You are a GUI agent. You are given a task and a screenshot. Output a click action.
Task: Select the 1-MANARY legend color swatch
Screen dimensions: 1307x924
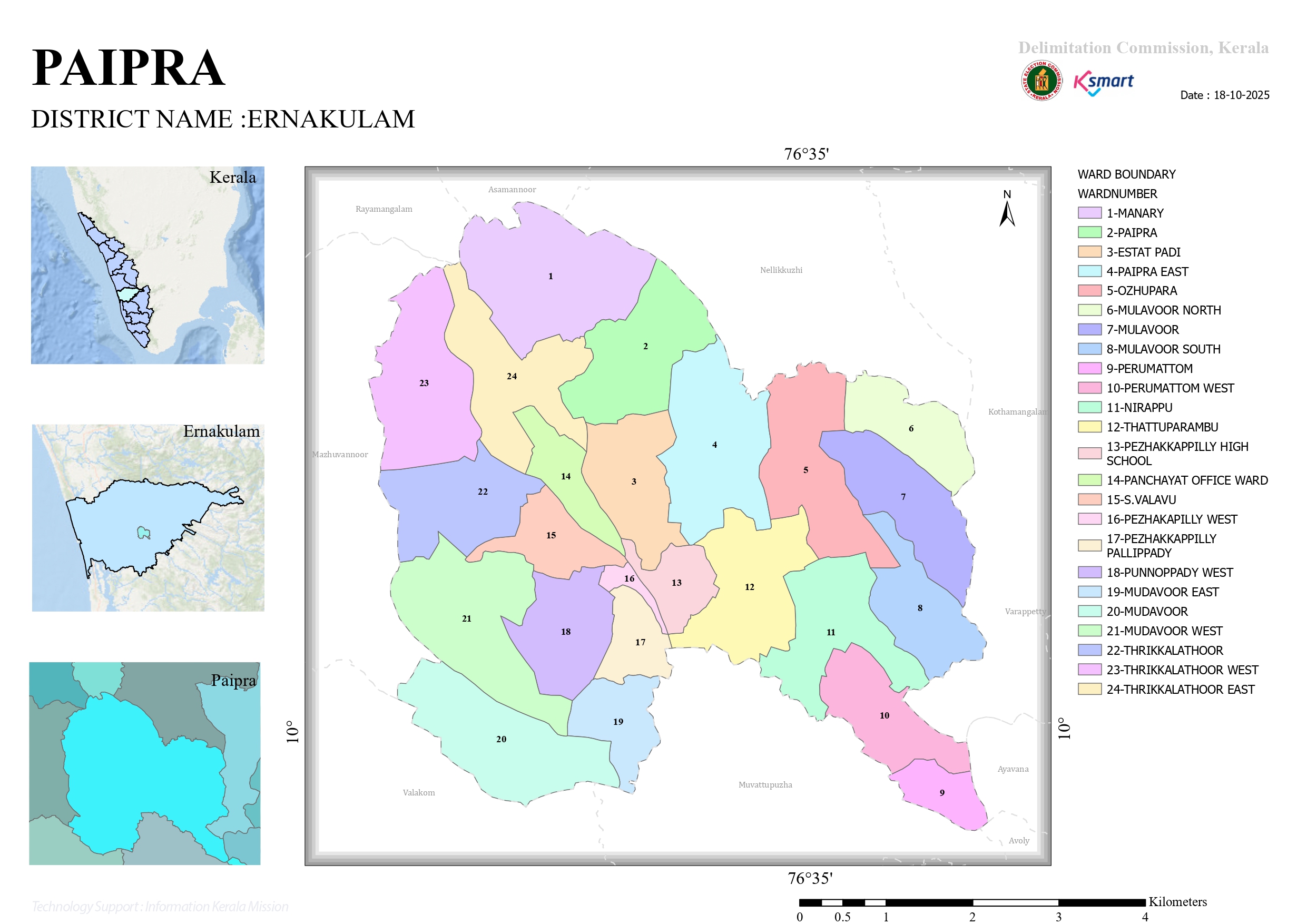click(1089, 213)
